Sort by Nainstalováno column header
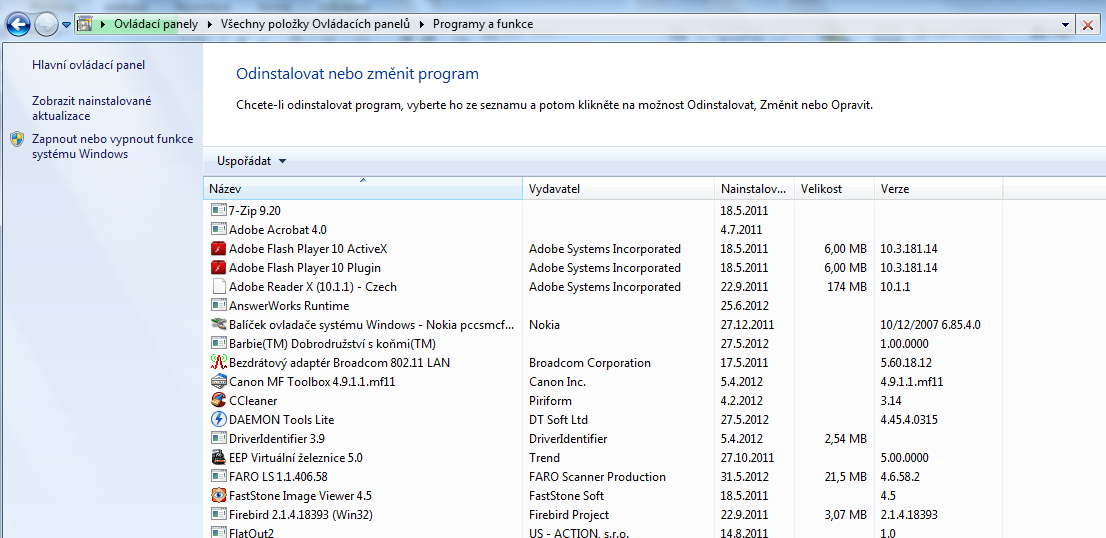 [x=754, y=189]
